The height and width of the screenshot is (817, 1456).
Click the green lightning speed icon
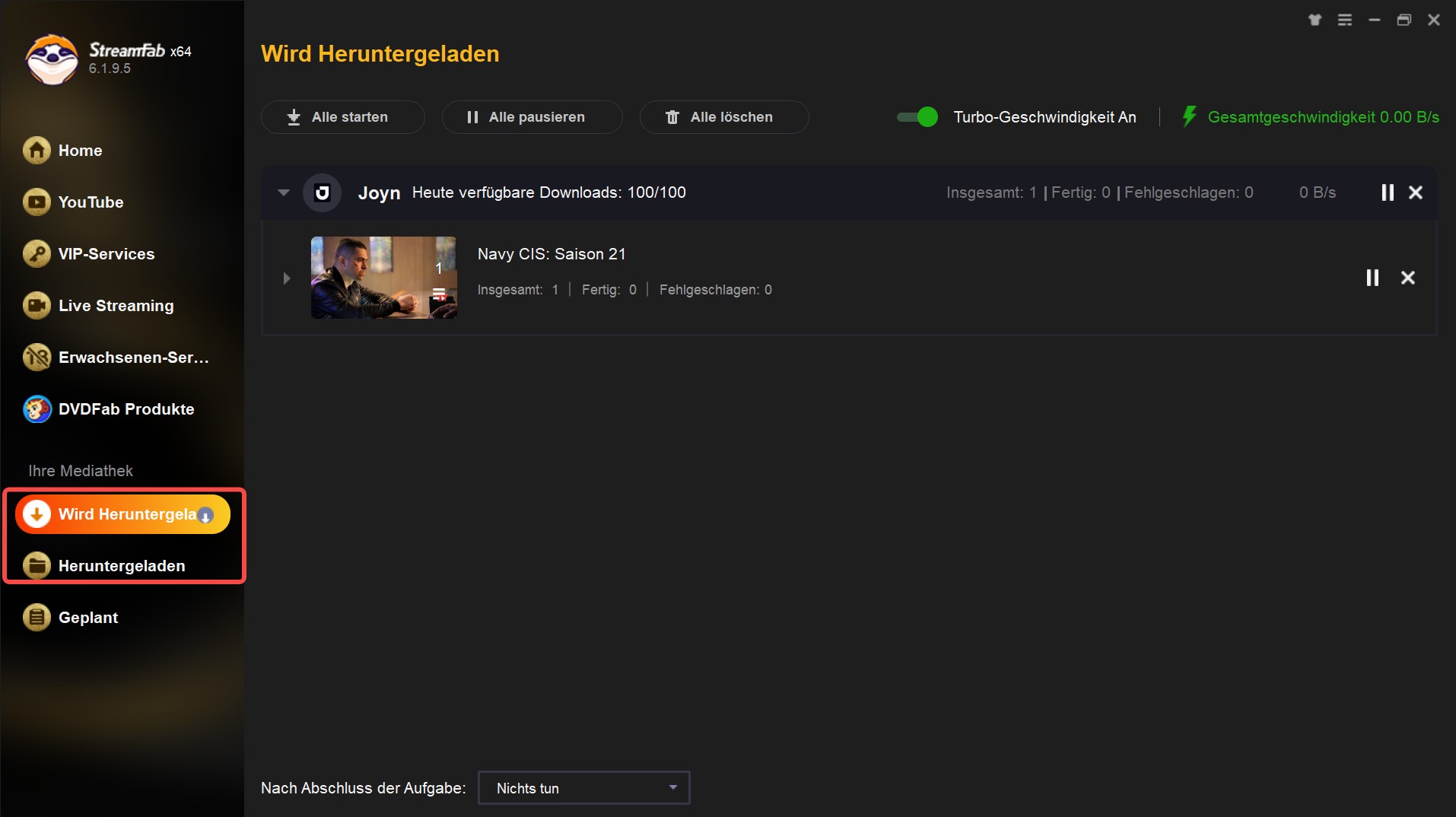click(1189, 116)
